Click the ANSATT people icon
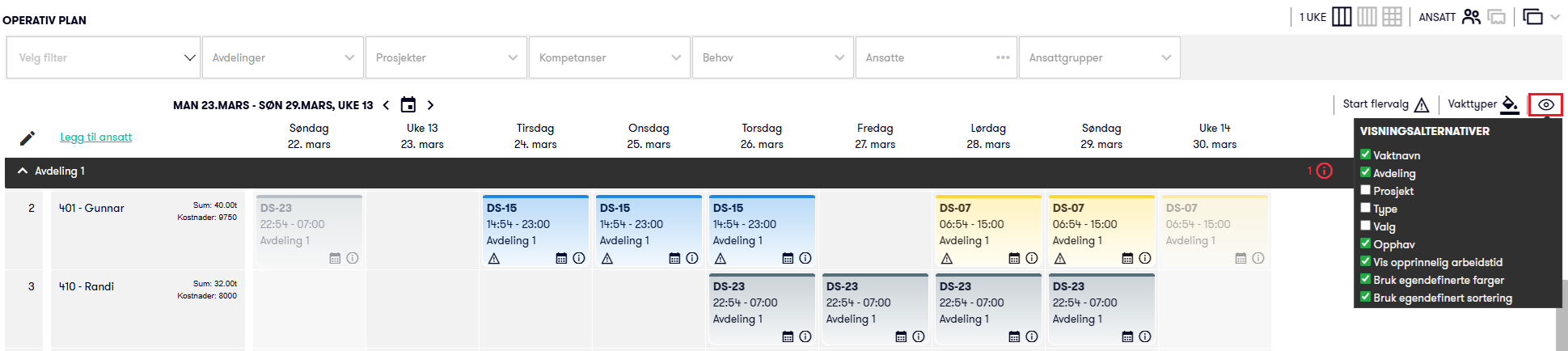Image resolution: width=1568 pixels, height=351 pixels. 1471,17
